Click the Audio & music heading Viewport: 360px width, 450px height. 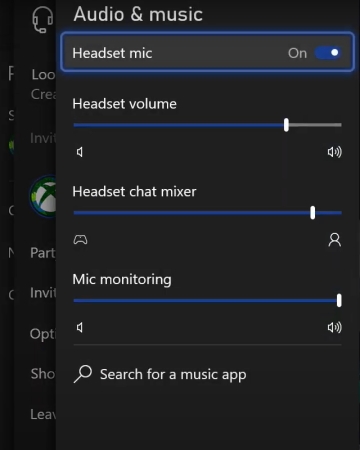coord(138,15)
